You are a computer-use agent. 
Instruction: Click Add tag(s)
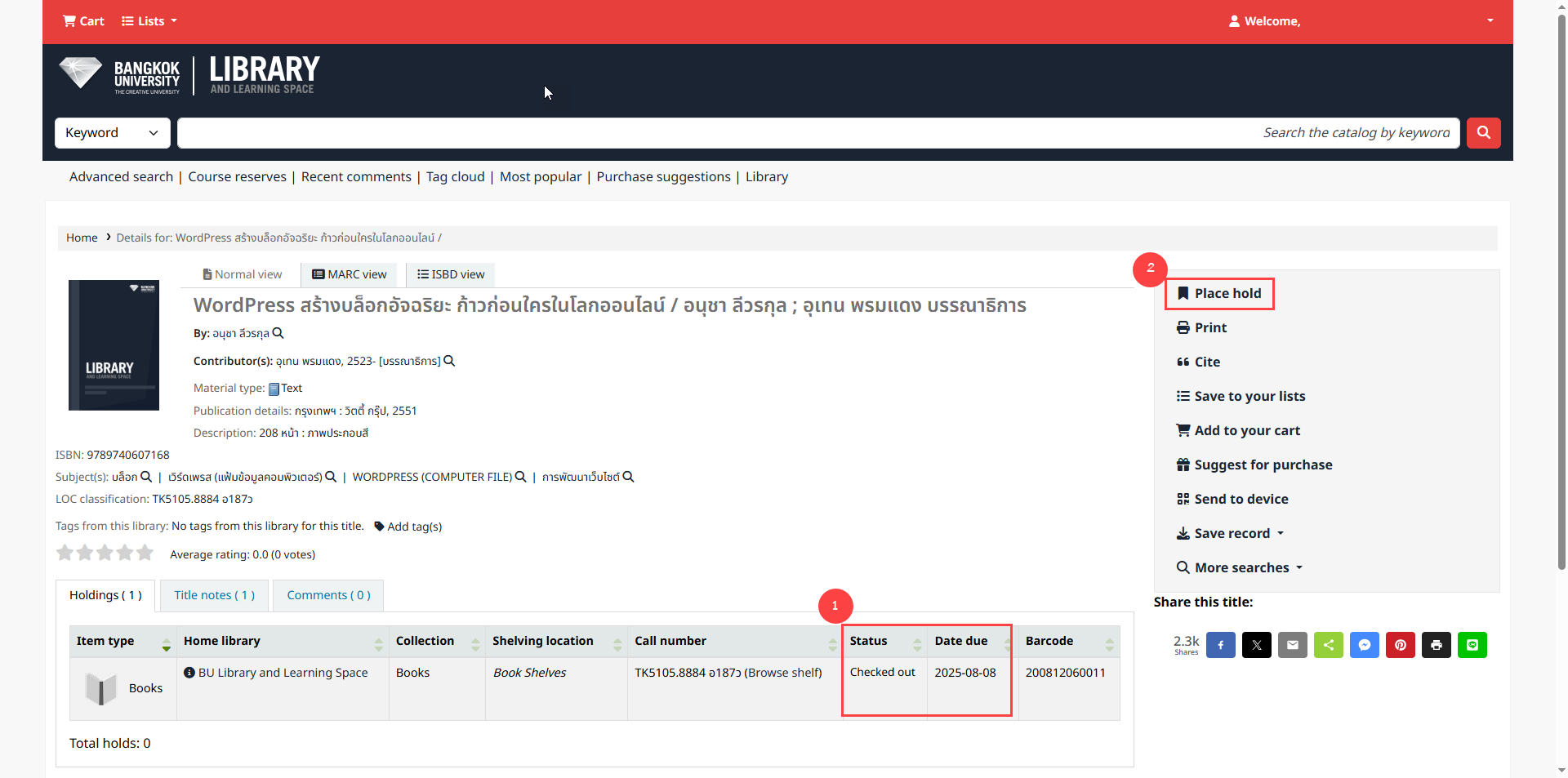point(408,527)
